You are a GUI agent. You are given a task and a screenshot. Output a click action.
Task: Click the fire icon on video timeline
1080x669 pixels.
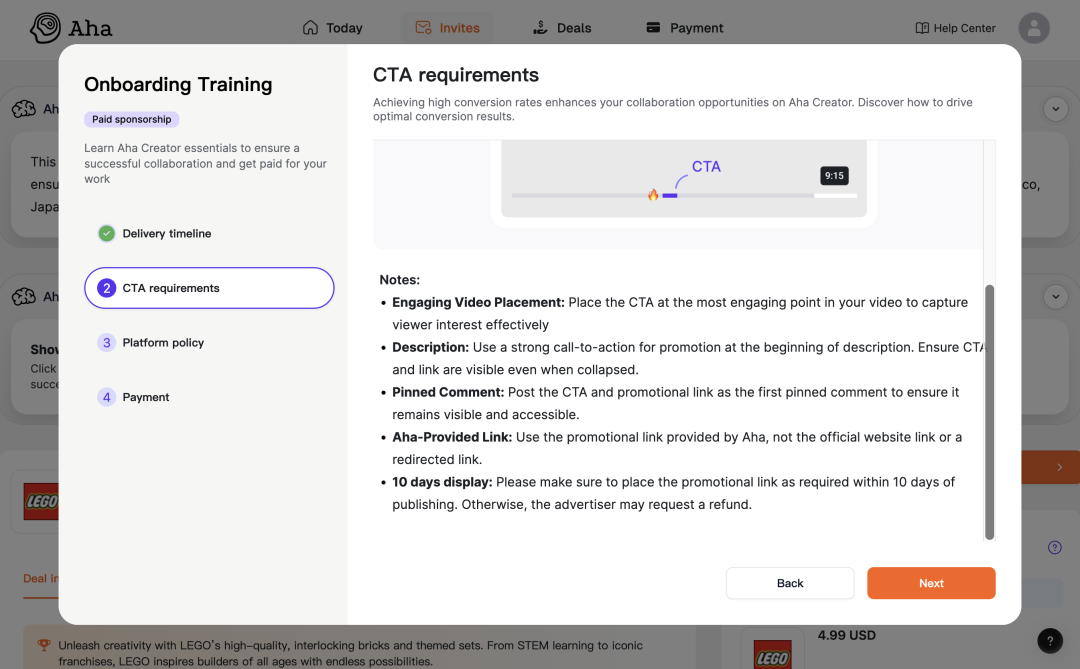653,195
